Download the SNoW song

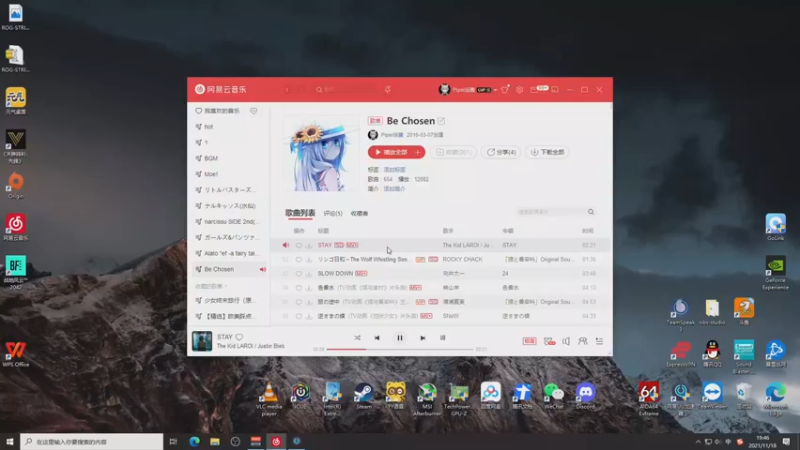[x=309, y=316]
